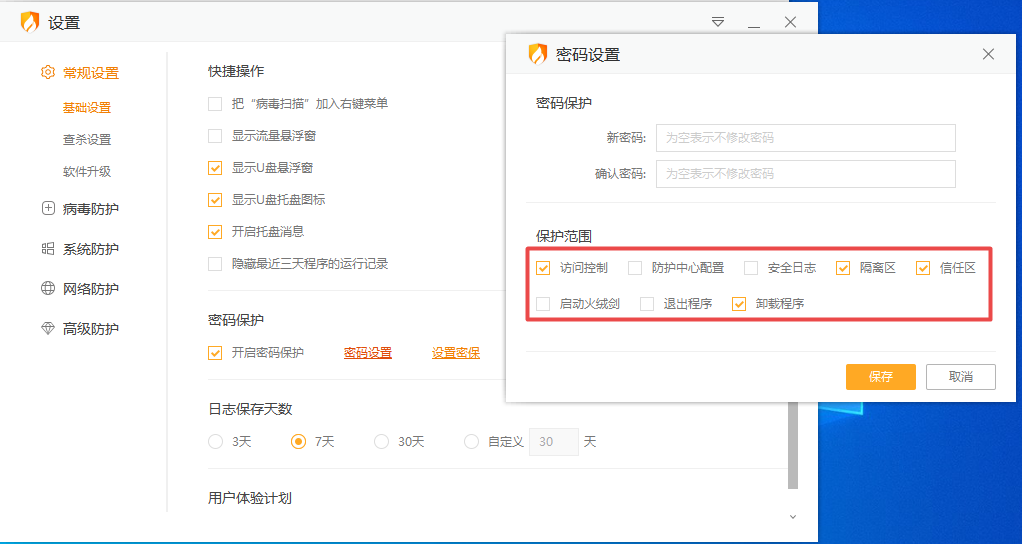Click the settings page vertical scrollbar
The image size is (1022, 544).
coord(793,445)
